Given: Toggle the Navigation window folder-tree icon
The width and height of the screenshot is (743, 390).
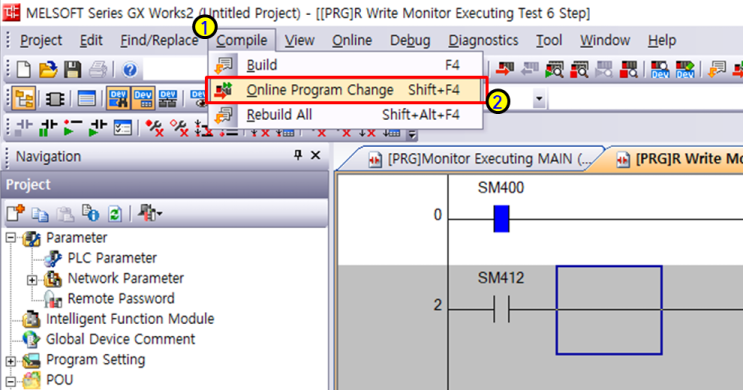Looking at the screenshot, I should tap(24, 99).
